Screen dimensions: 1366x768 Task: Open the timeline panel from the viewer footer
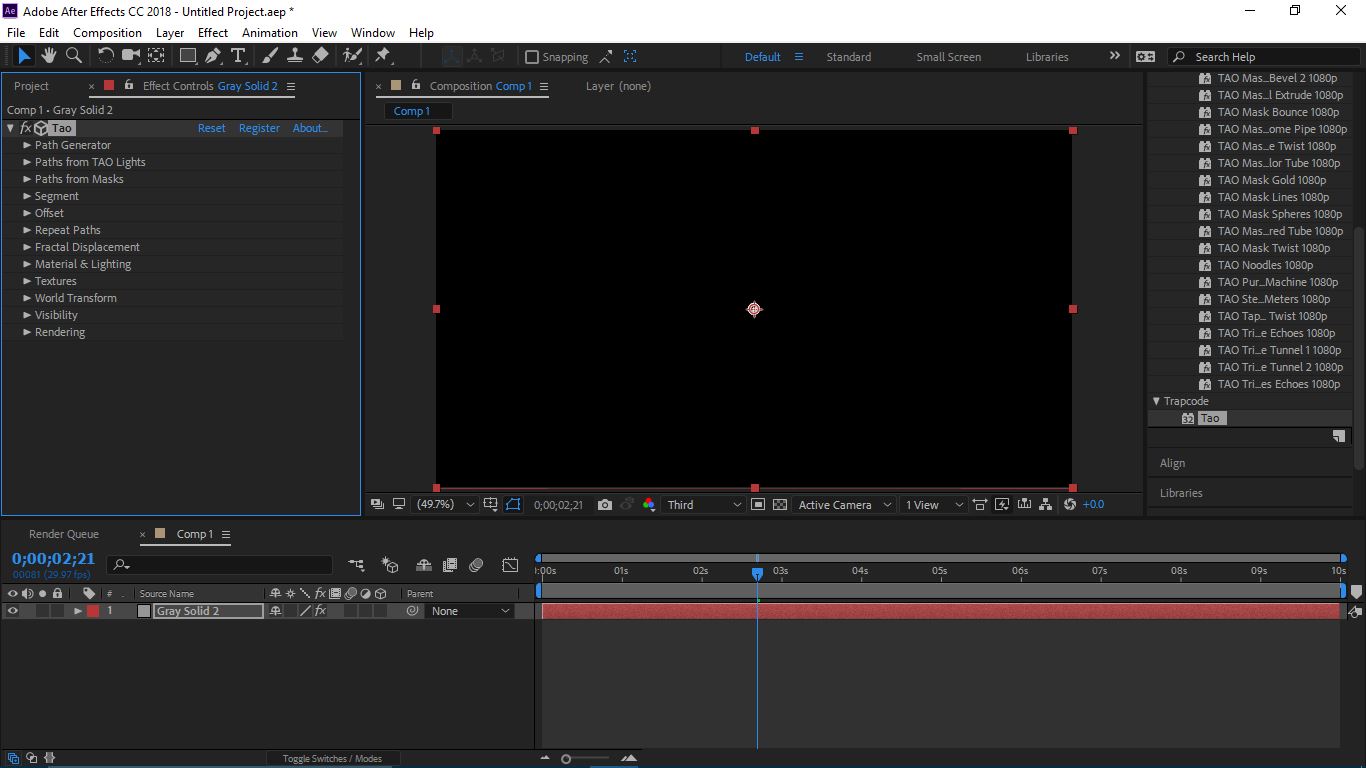(1024, 505)
